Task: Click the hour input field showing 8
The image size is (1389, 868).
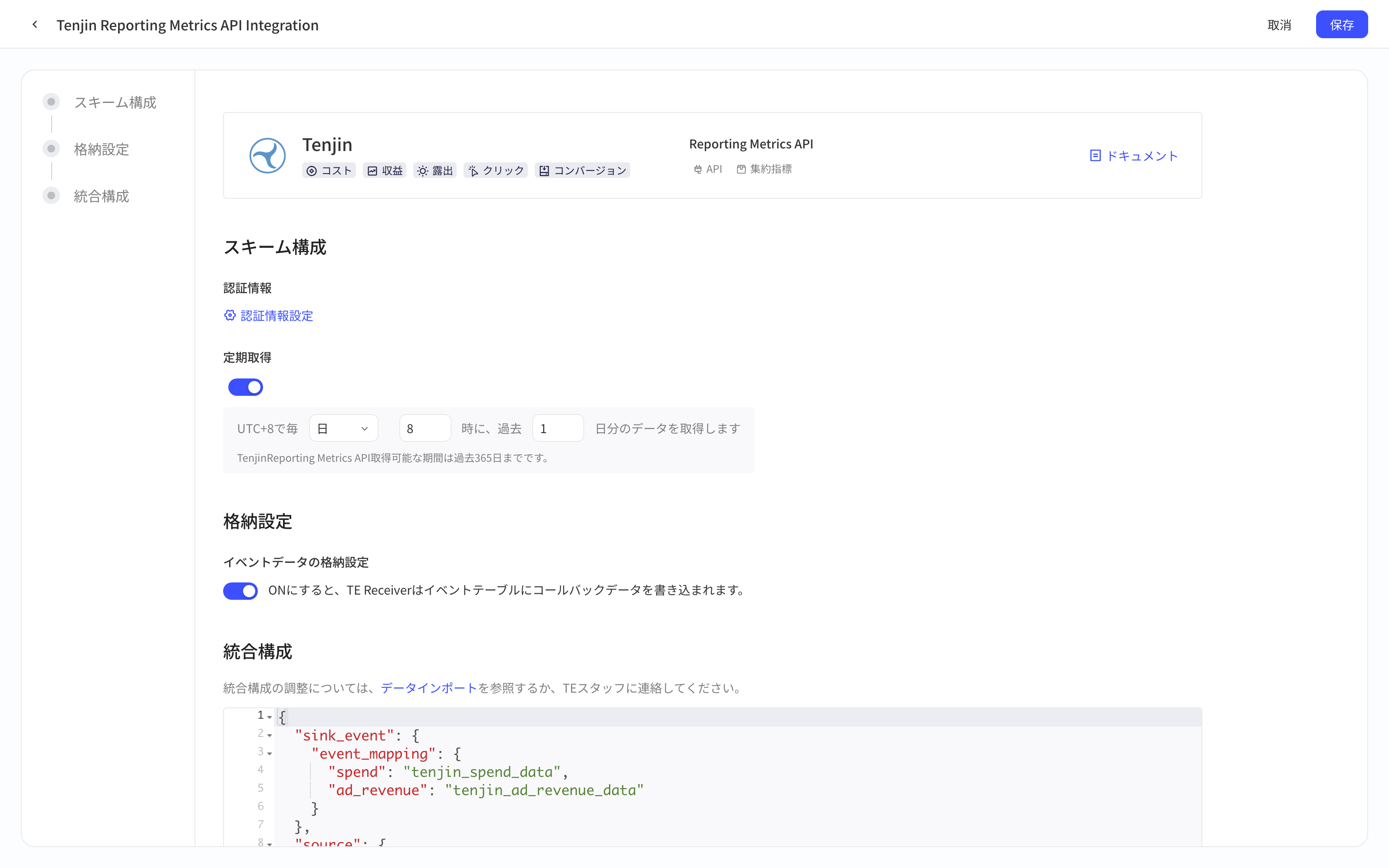Action: [x=425, y=428]
